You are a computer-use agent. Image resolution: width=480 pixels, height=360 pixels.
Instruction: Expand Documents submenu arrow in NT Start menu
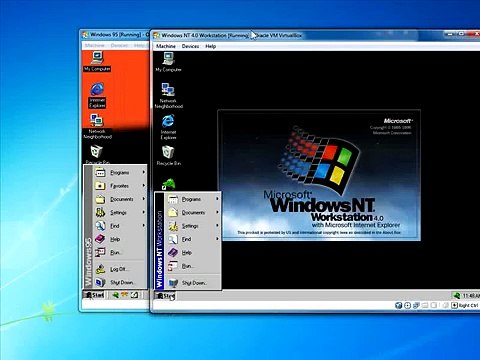tap(217, 212)
